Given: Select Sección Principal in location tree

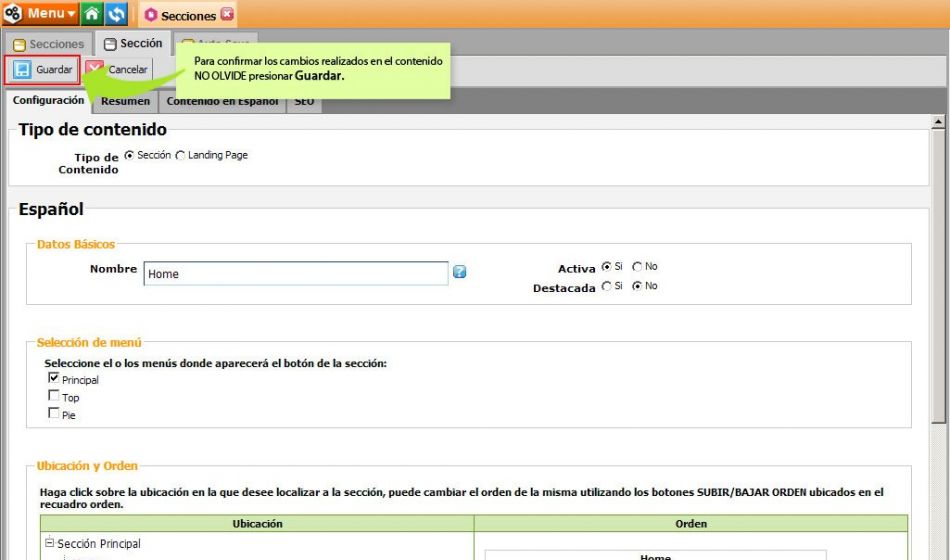Looking at the screenshot, I should click(99, 544).
